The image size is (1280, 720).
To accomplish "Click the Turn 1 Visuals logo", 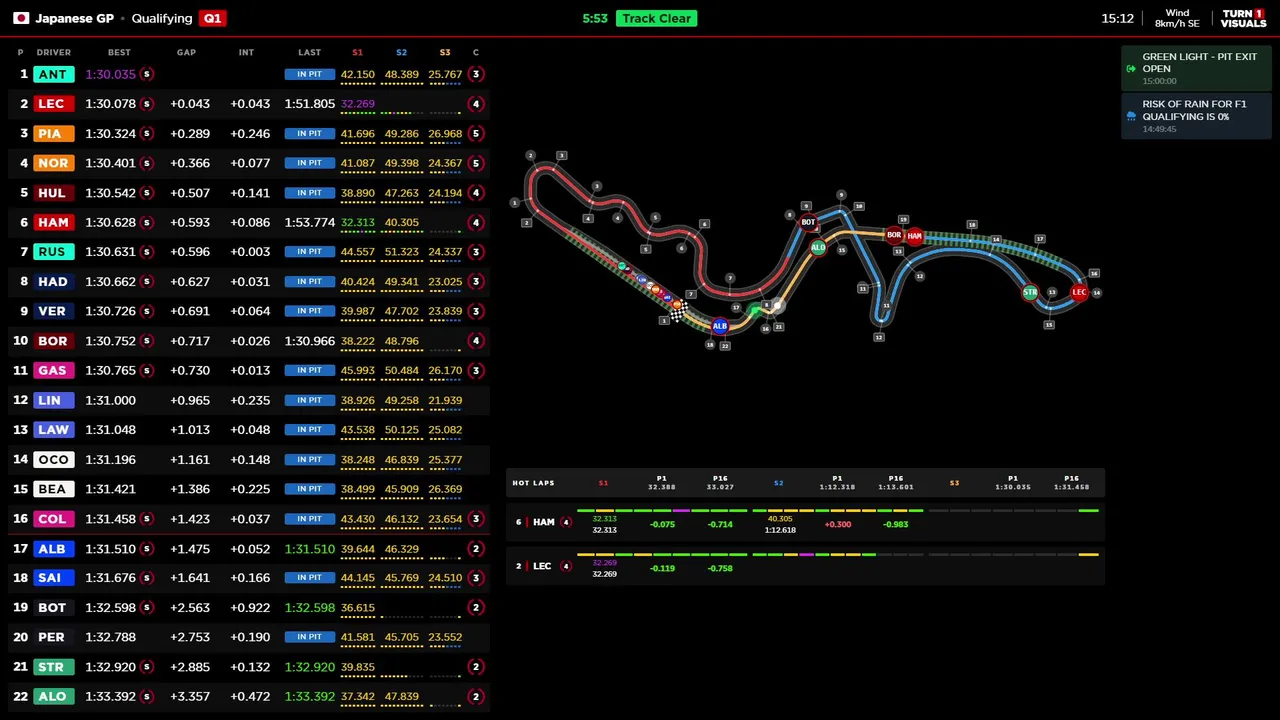I will (x=1243, y=18).
